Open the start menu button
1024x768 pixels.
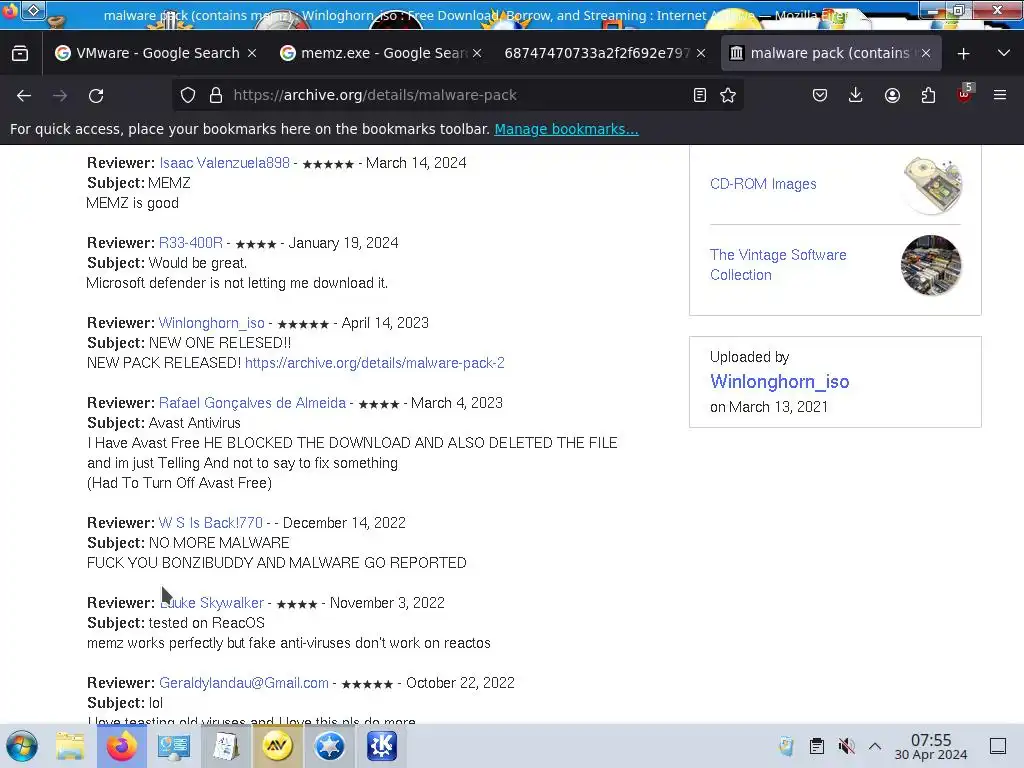(22, 746)
